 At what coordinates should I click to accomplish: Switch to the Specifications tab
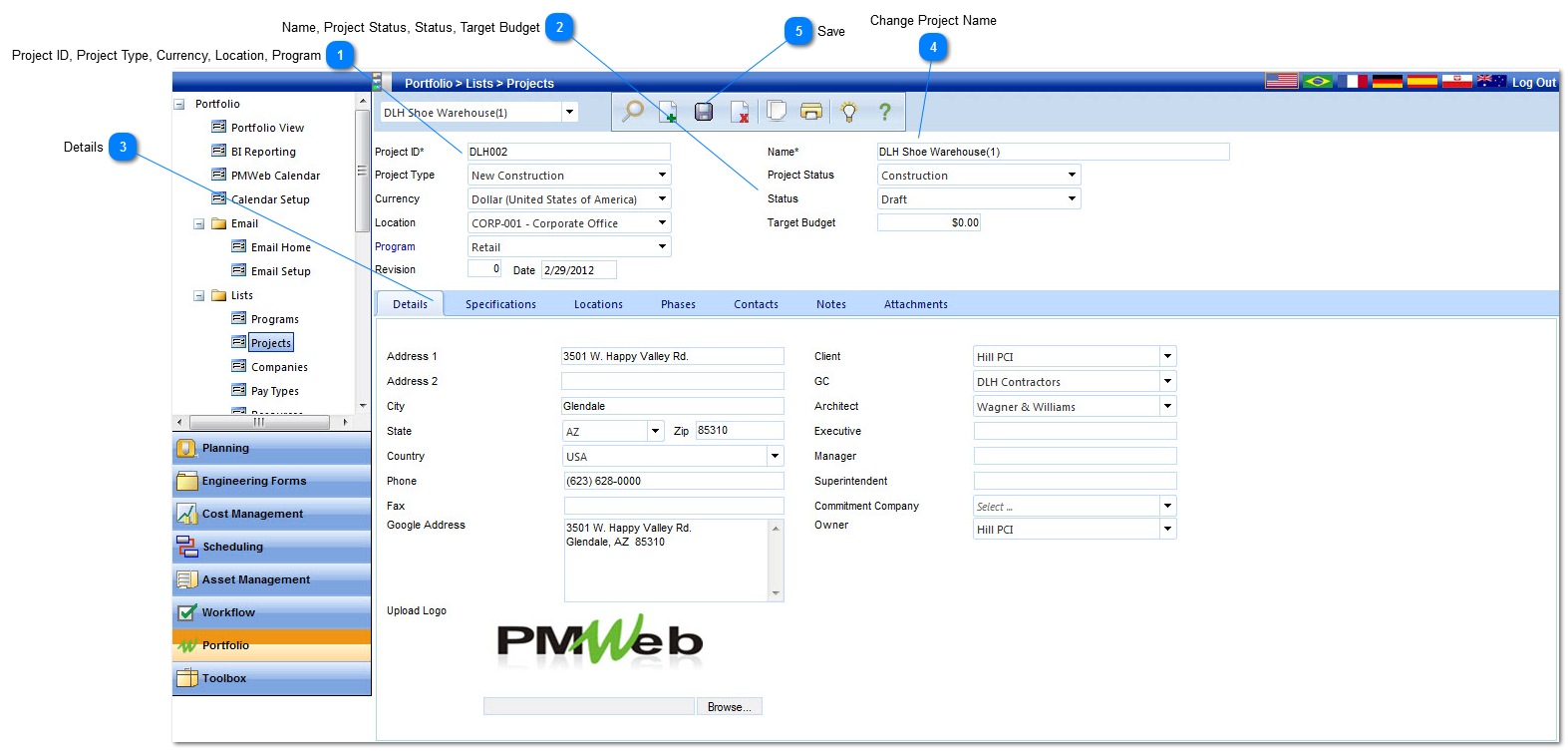pyautogui.click(x=500, y=304)
